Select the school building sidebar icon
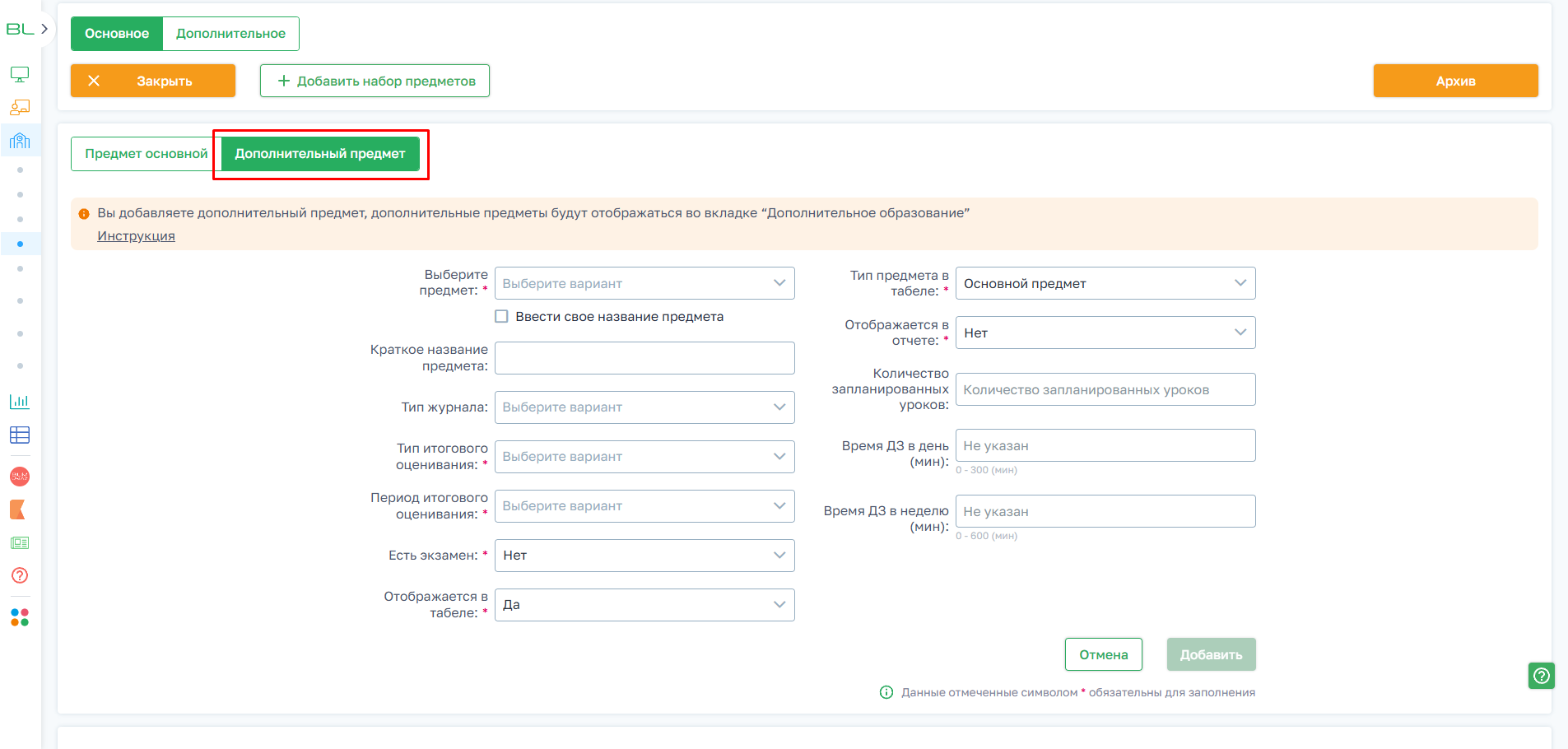This screenshot has width=1568, height=749. pyautogui.click(x=20, y=141)
